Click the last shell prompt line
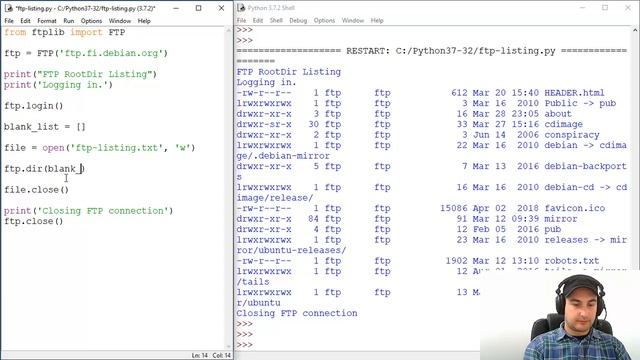 (x=244, y=345)
